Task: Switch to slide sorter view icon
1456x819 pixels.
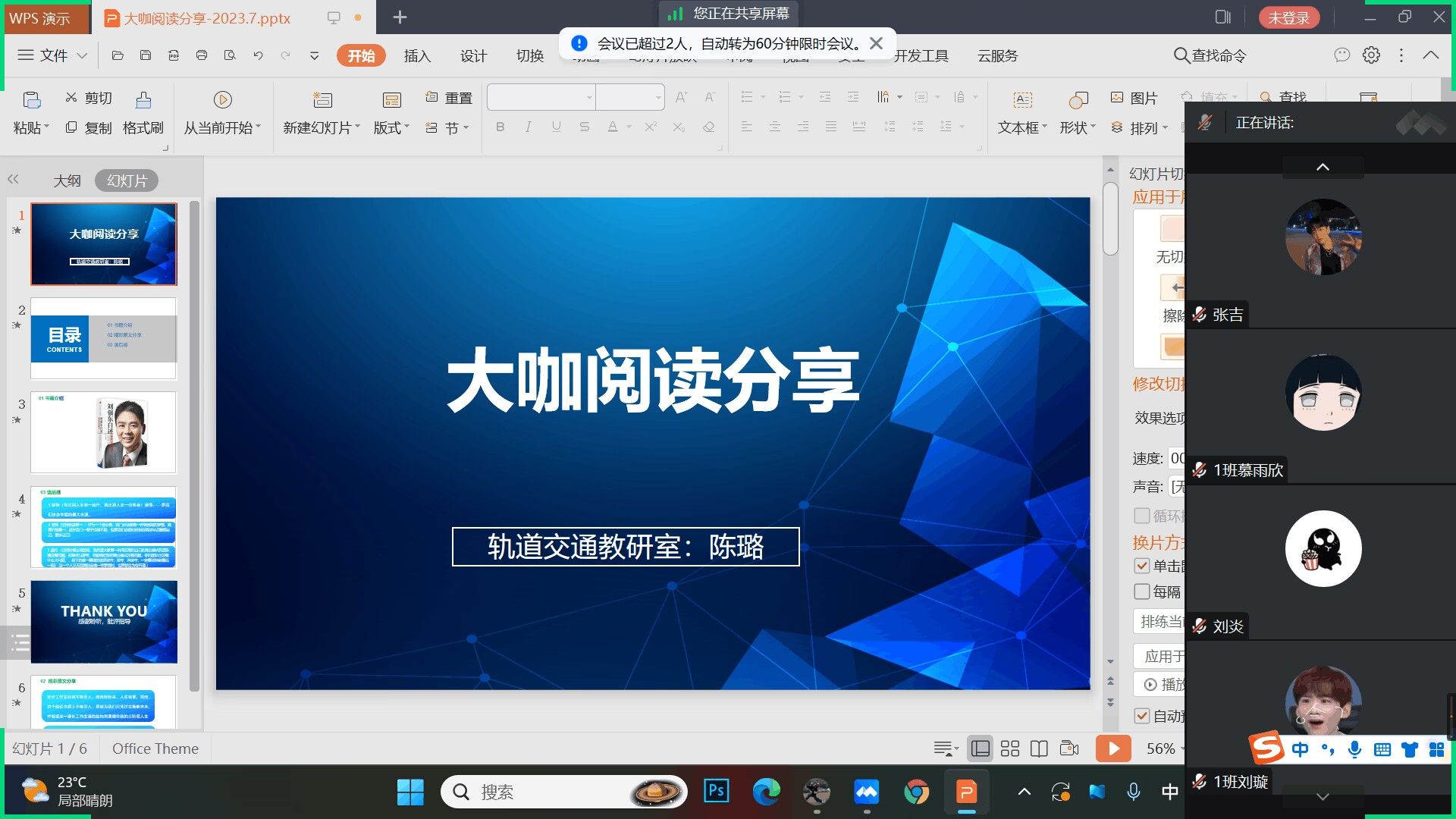Action: 1009,749
